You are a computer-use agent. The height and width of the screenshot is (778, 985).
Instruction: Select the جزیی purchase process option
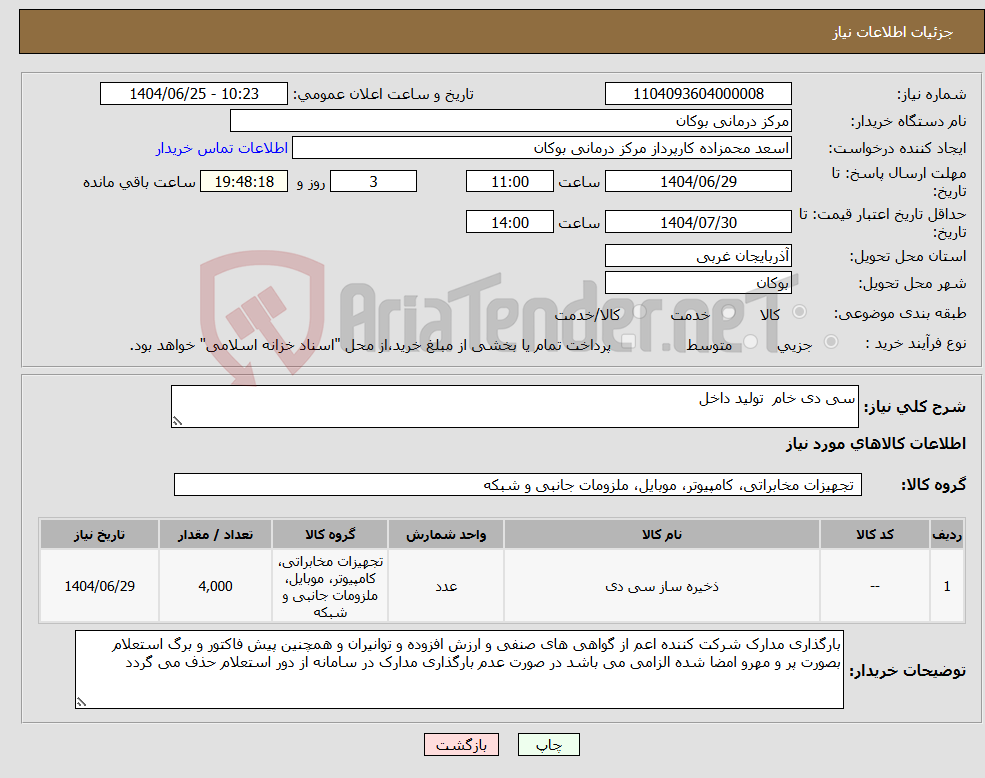pos(831,341)
